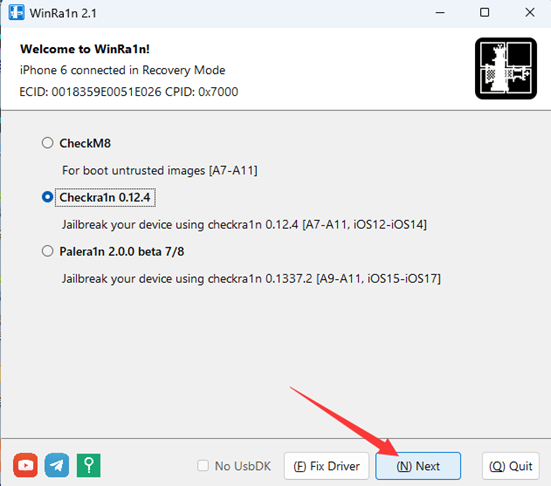Image resolution: width=551 pixels, height=486 pixels.
Task: Click the Welcome to WinRa1n heading
Action: point(85,49)
